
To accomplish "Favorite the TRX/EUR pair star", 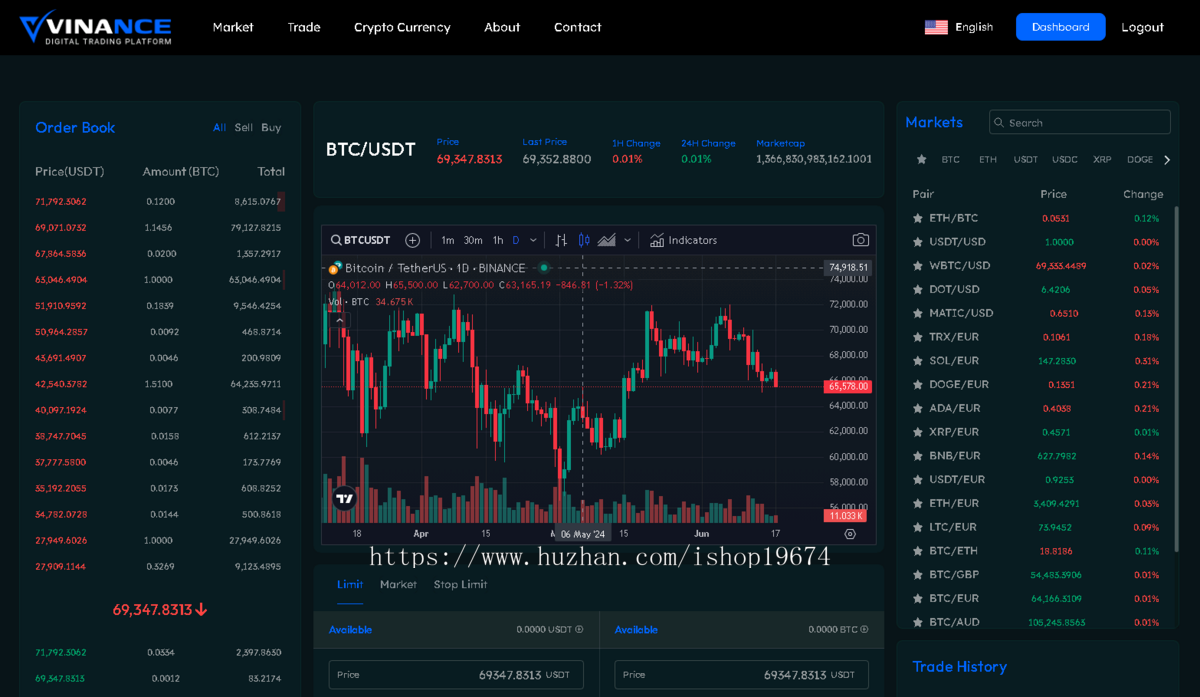I will tap(918, 337).
